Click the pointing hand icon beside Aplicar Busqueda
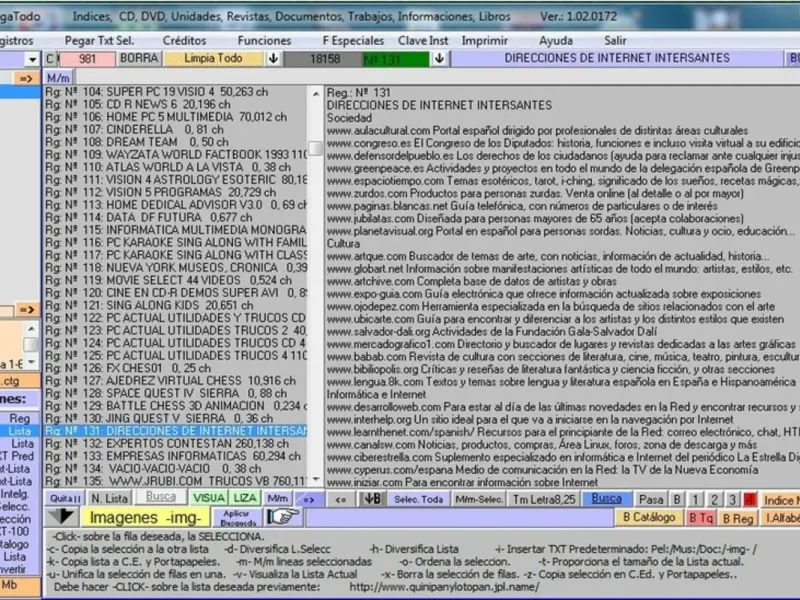Viewport: 800px width, 600px height. (284, 517)
